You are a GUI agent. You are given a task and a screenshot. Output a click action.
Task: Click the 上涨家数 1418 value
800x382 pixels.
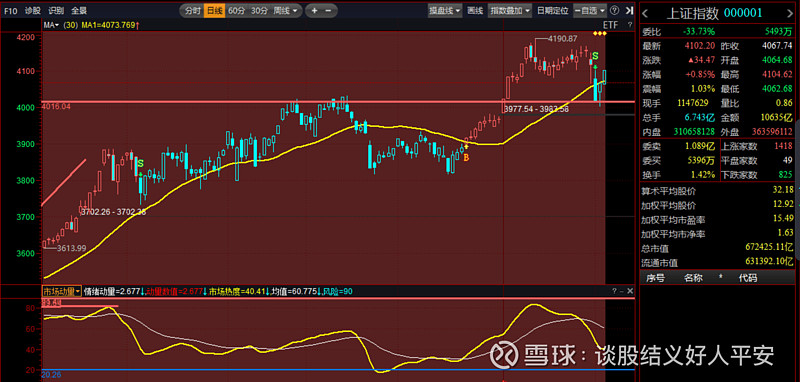(783, 146)
